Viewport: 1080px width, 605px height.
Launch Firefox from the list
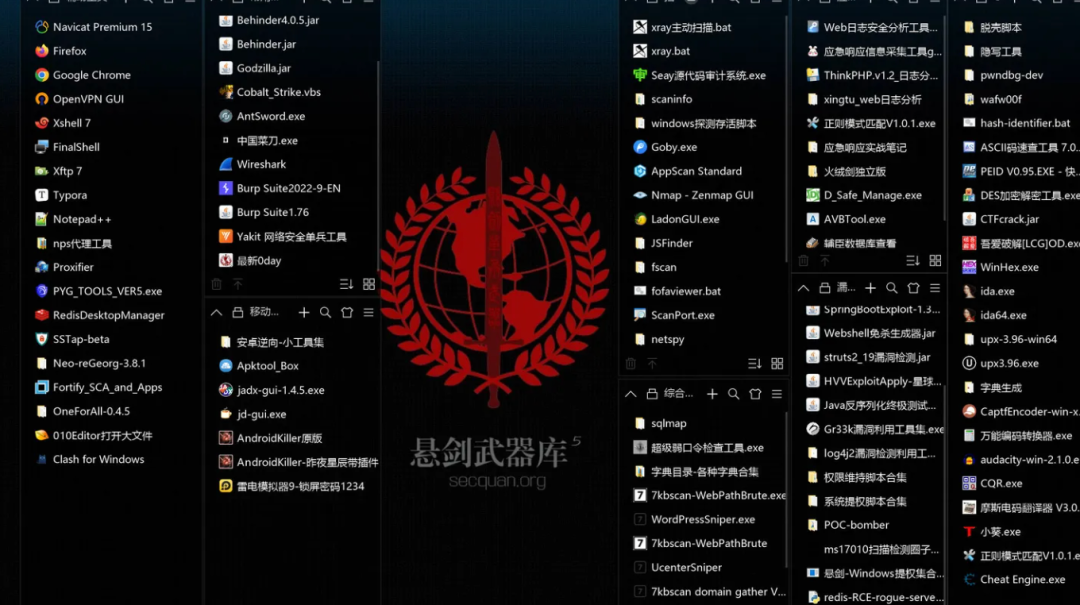[61, 51]
